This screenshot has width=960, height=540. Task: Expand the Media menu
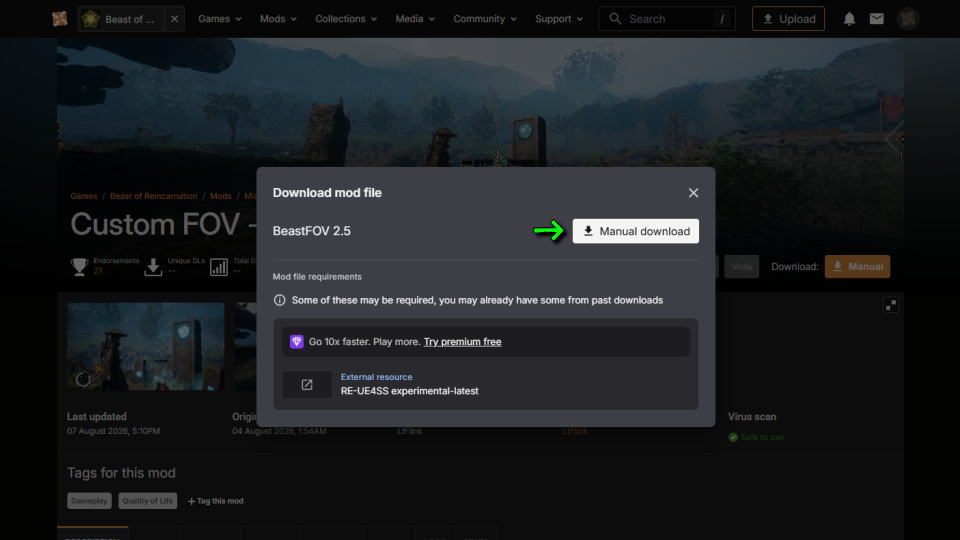[x=415, y=19]
